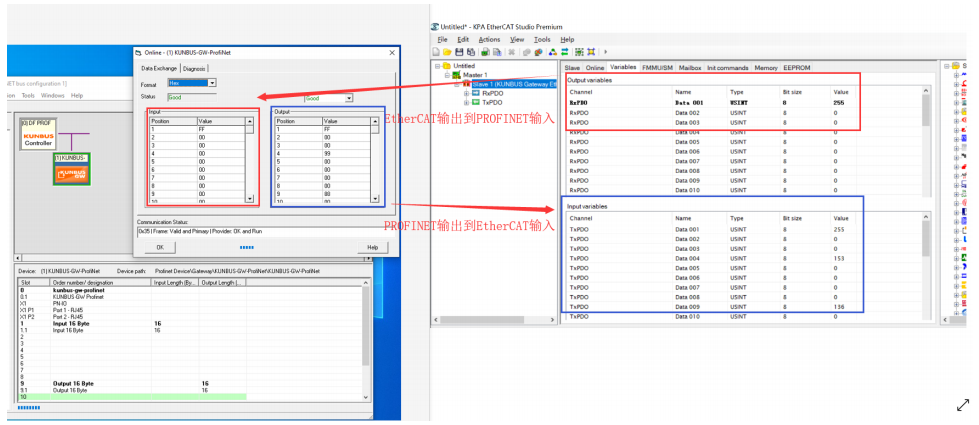Select the orange KUNBUS GW device node
The image size is (979, 425).
tap(72, 169)
